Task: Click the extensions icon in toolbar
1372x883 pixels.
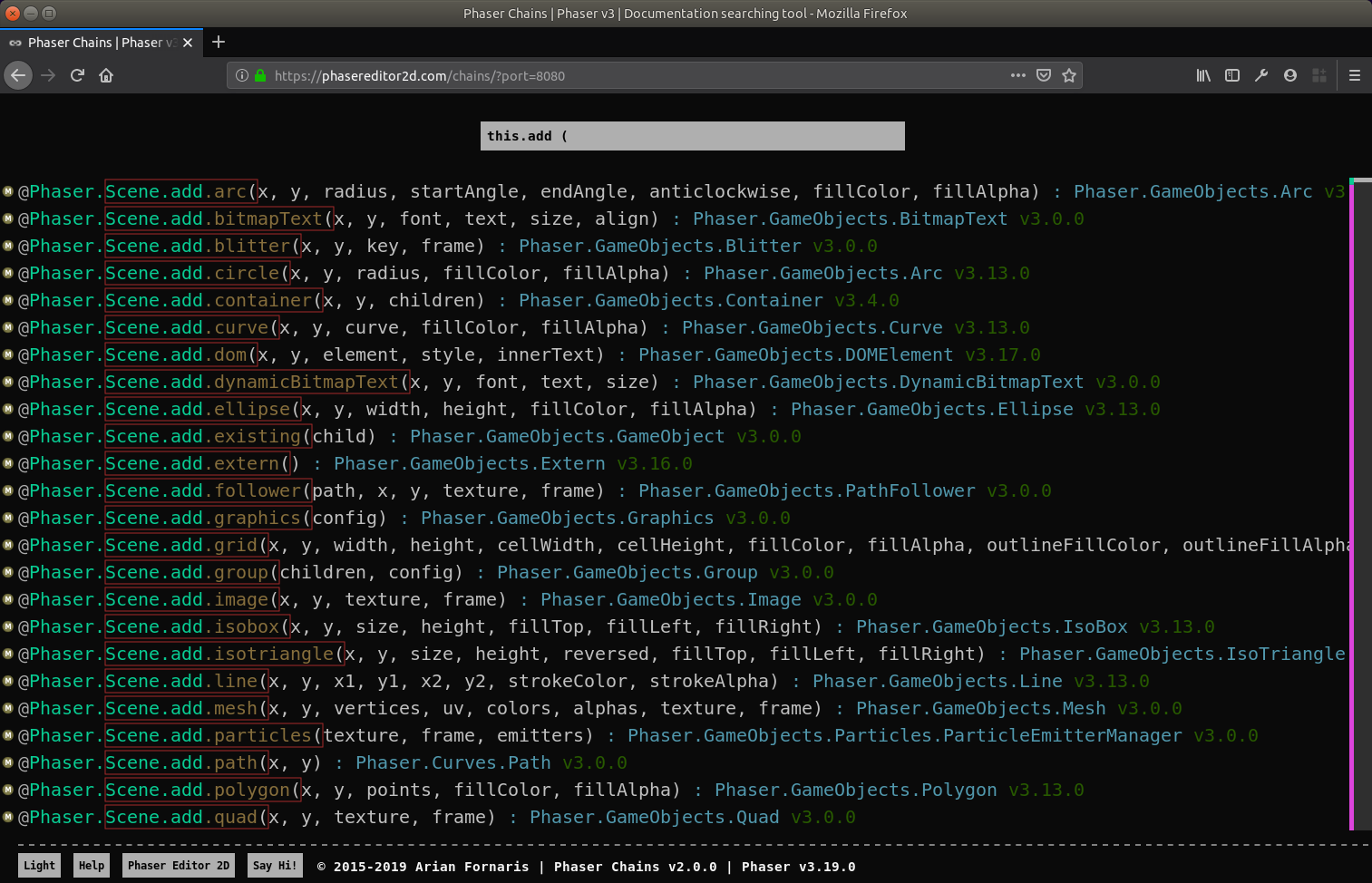Action: tap(1319, 75)
